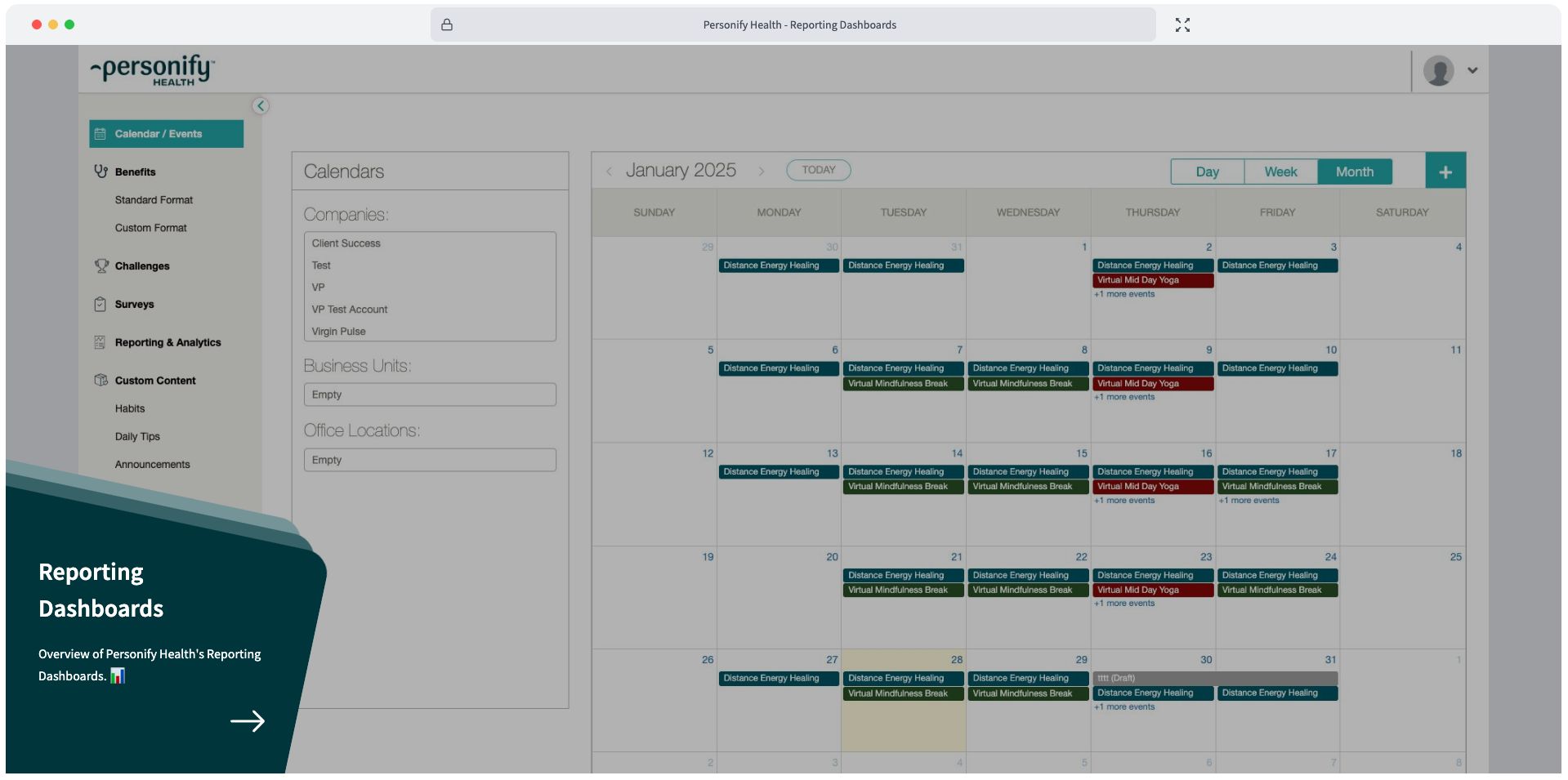Open Distance Energy Healing on January 13
Screen dimensions: 1568x780
pyautogui.click(x=779, y=472)
